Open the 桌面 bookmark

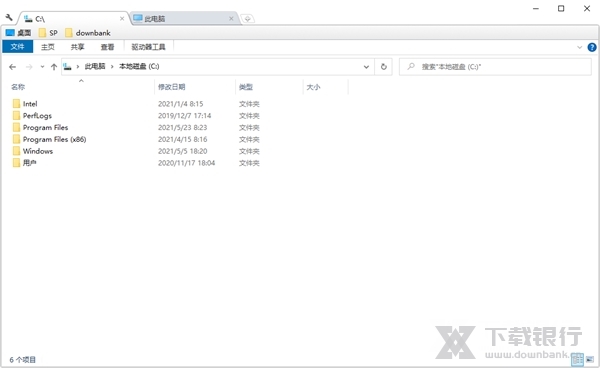pyautogui.click(x=18, y=33)
